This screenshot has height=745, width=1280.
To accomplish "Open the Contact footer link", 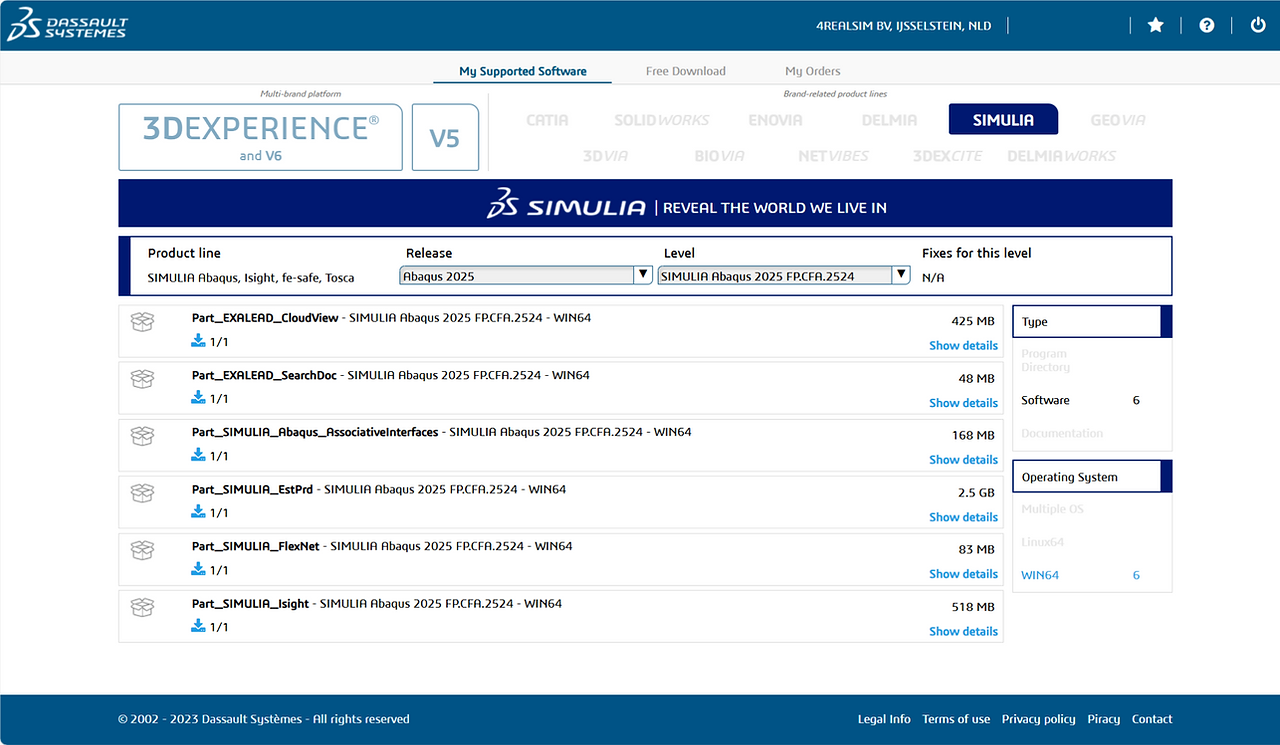I will [x=1152, y=719].
